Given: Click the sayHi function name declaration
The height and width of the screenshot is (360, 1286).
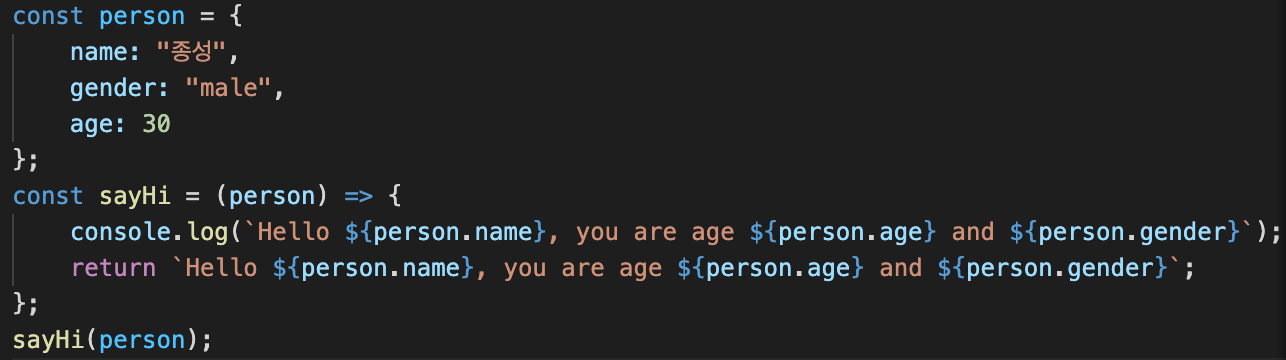Looking at the screenshot, I should coord(128,195).
